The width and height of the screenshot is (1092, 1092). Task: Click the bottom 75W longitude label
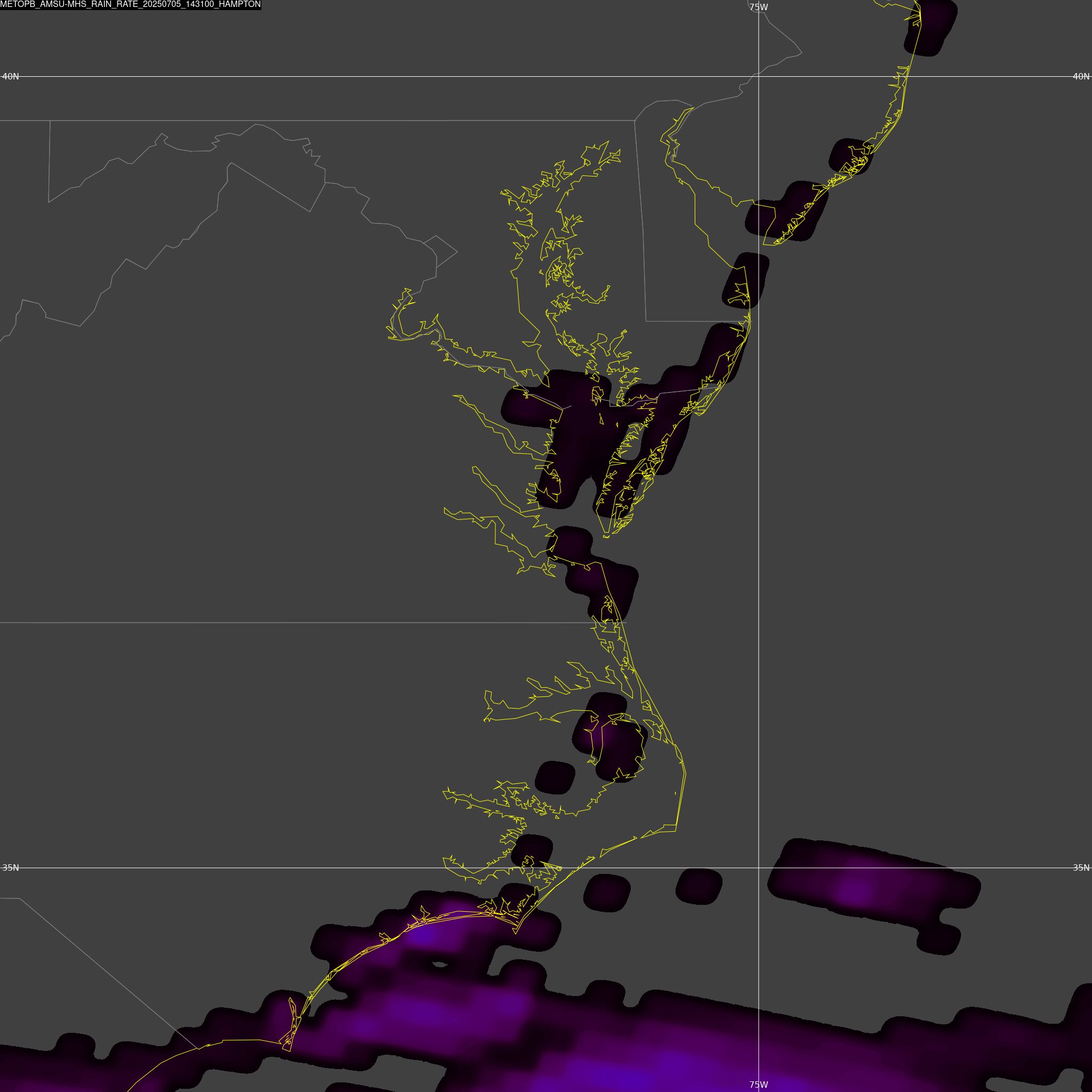[x=759, y=1085]
